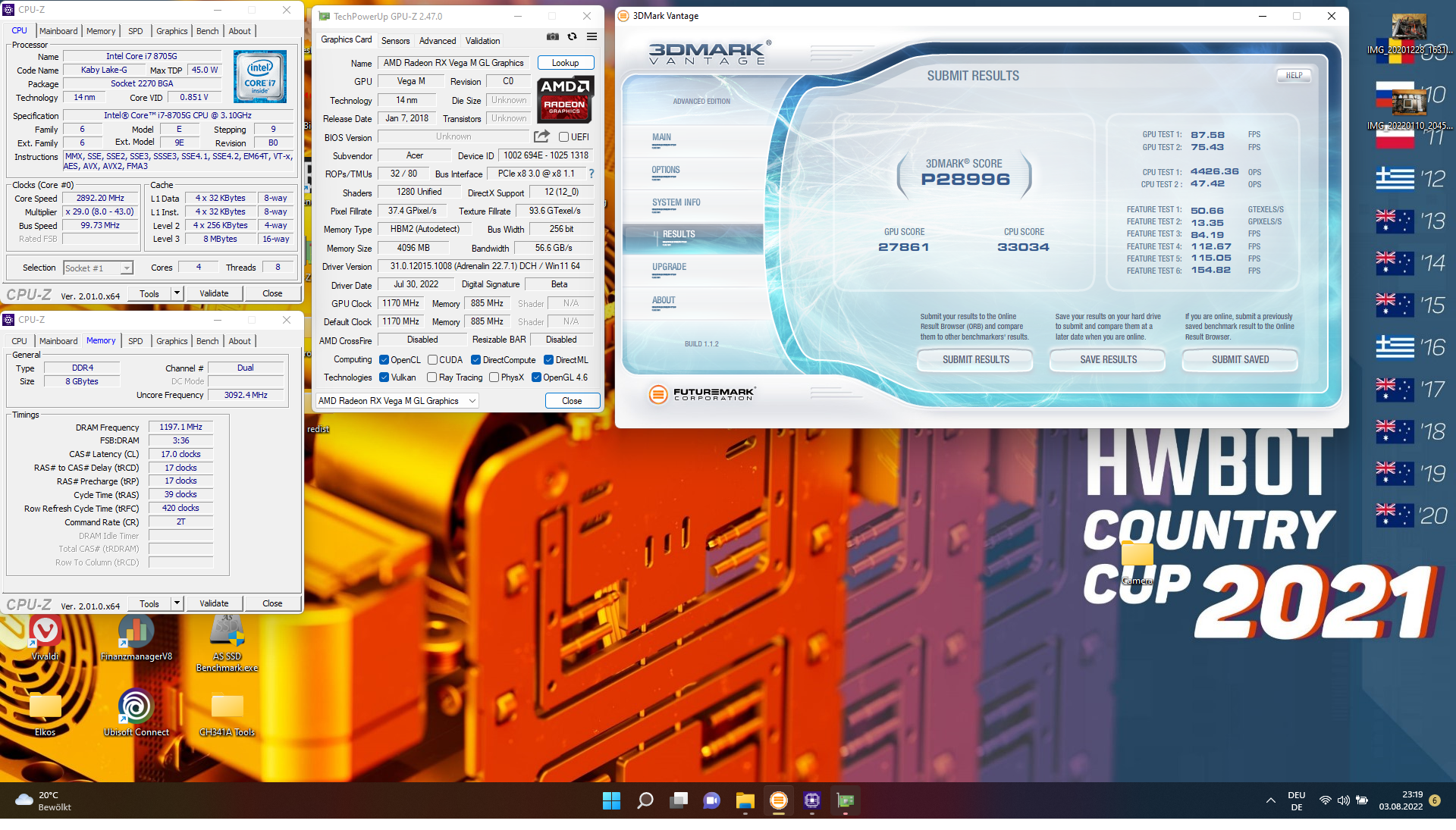The width and height of the screenshot is (1456, 830).
Task: Click Close button in GPU-Z
Action: click(572, 401)
